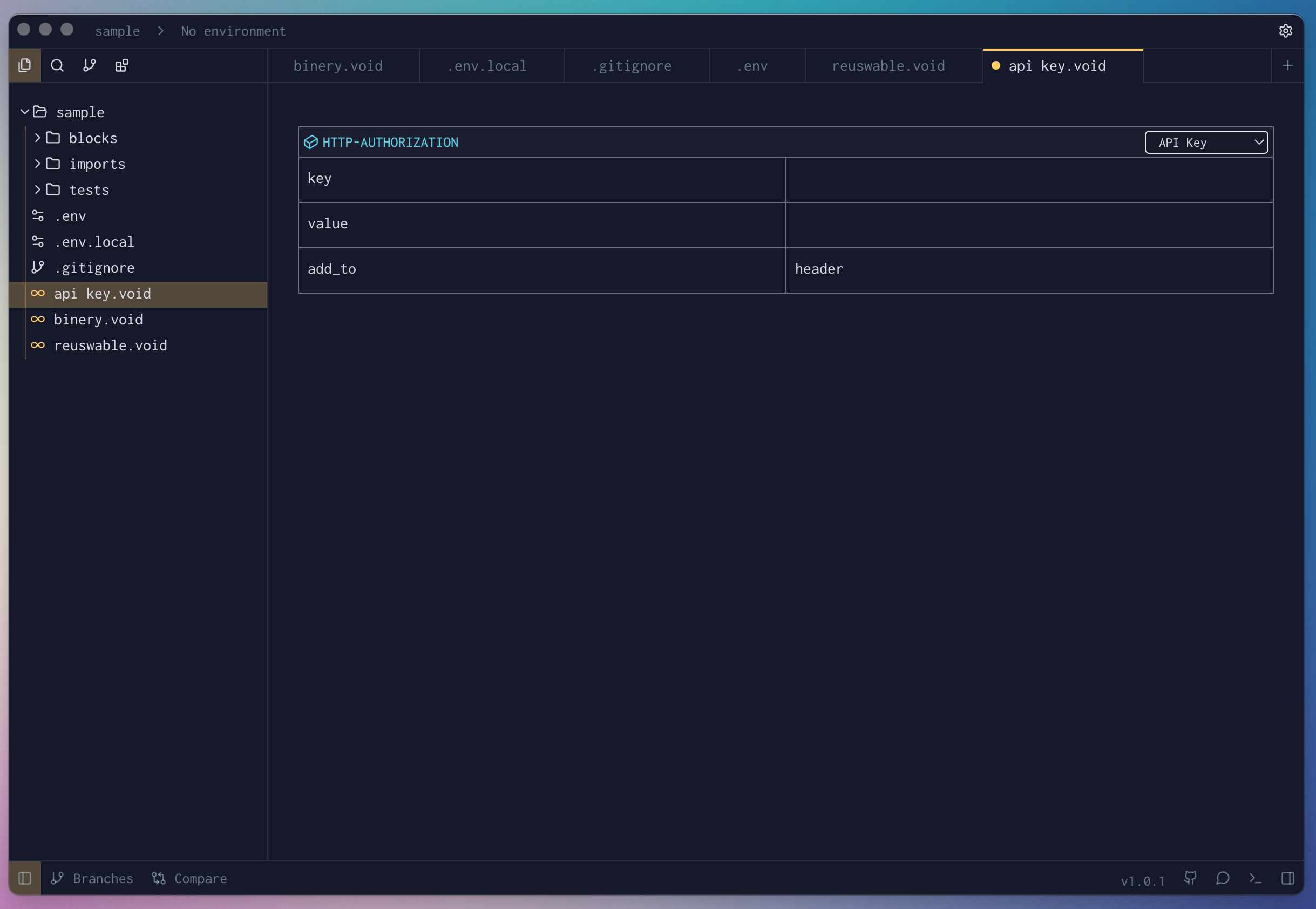Click the empty key value field

1028,179
